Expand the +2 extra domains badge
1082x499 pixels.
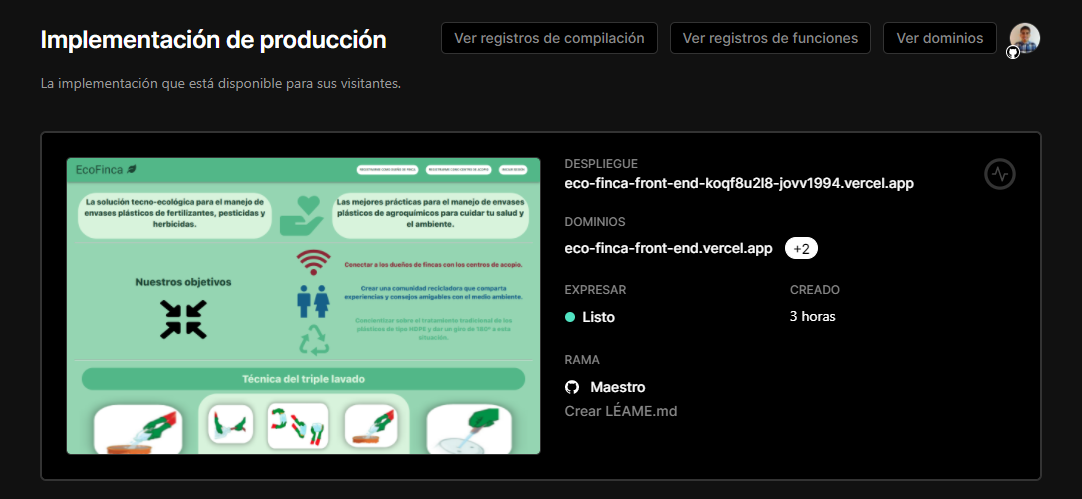(x=801, y=249)
